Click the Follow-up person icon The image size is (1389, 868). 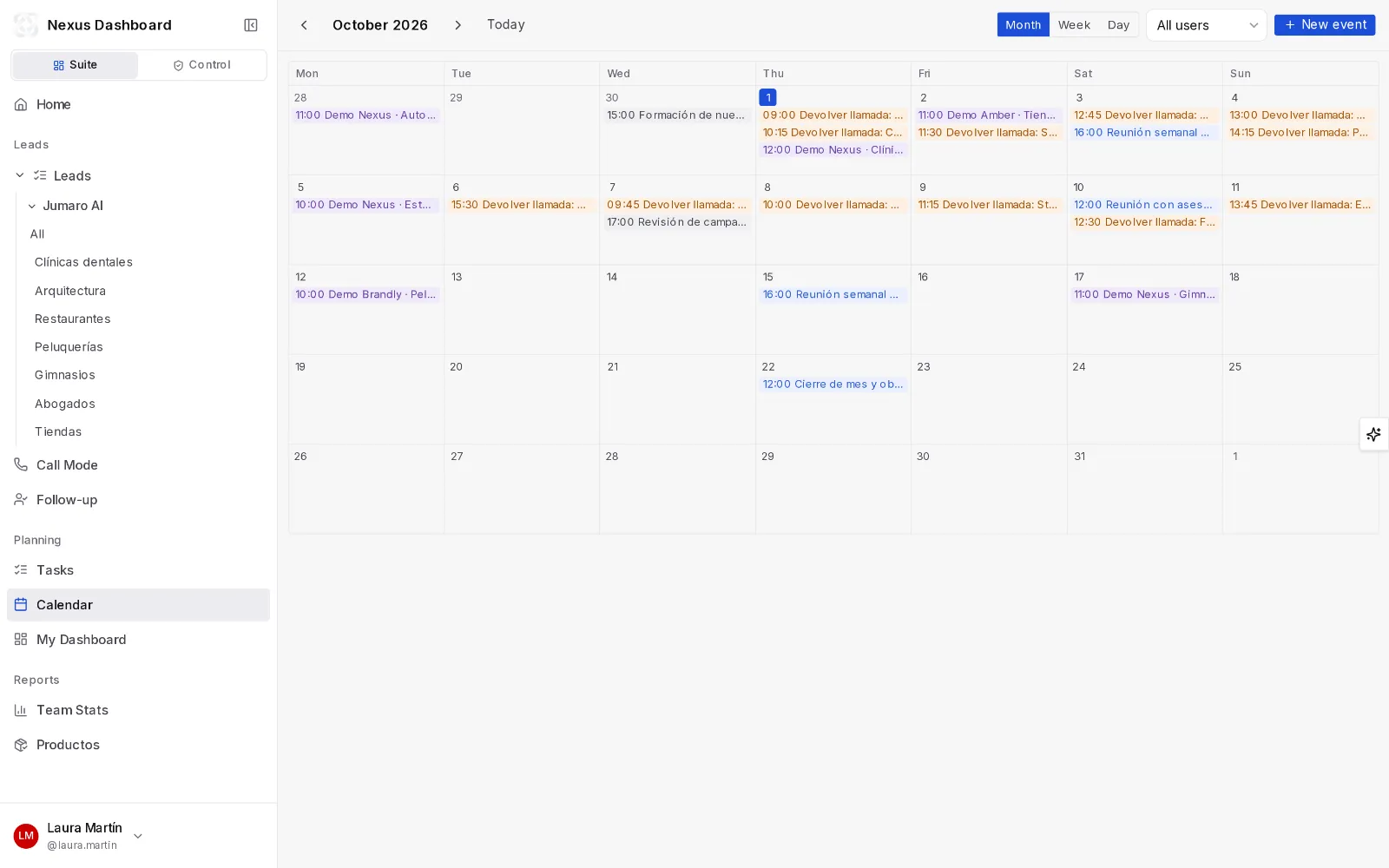tap(21, 500)
